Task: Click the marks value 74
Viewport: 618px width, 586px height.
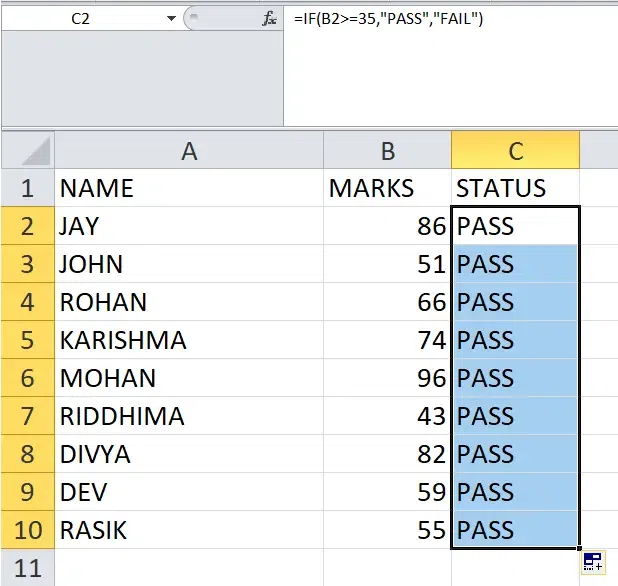Action: pyautogui.click(x=387, y=340)
